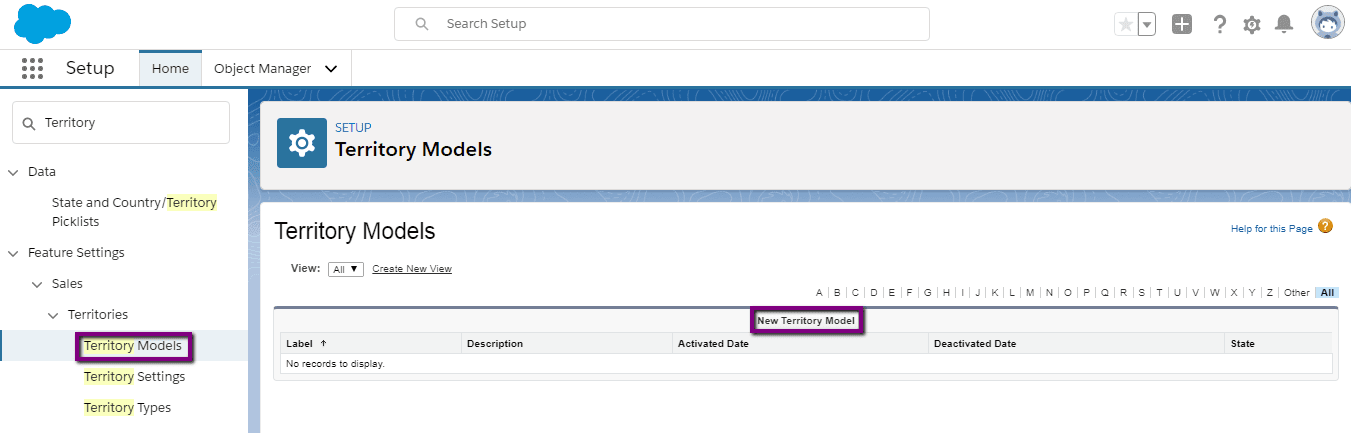This screenshot has height=433, width=1351.
Task: Click the Search Setup input field
Action: point(662,24)
